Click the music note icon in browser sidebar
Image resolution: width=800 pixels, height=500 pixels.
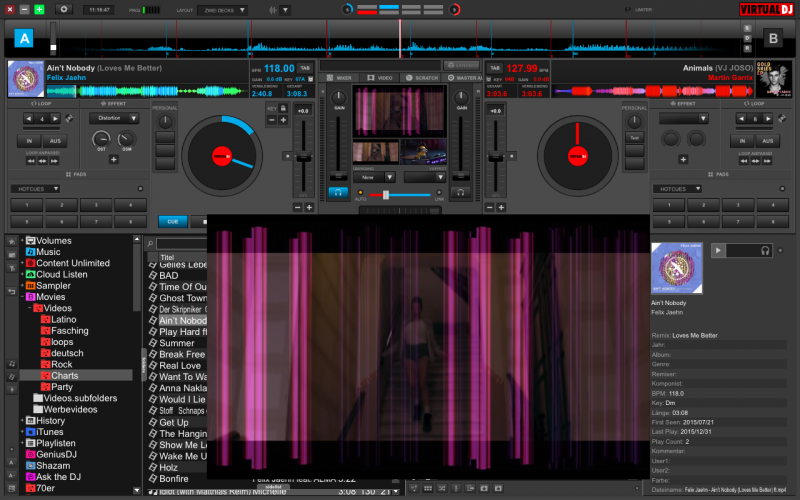click(11, 364)
